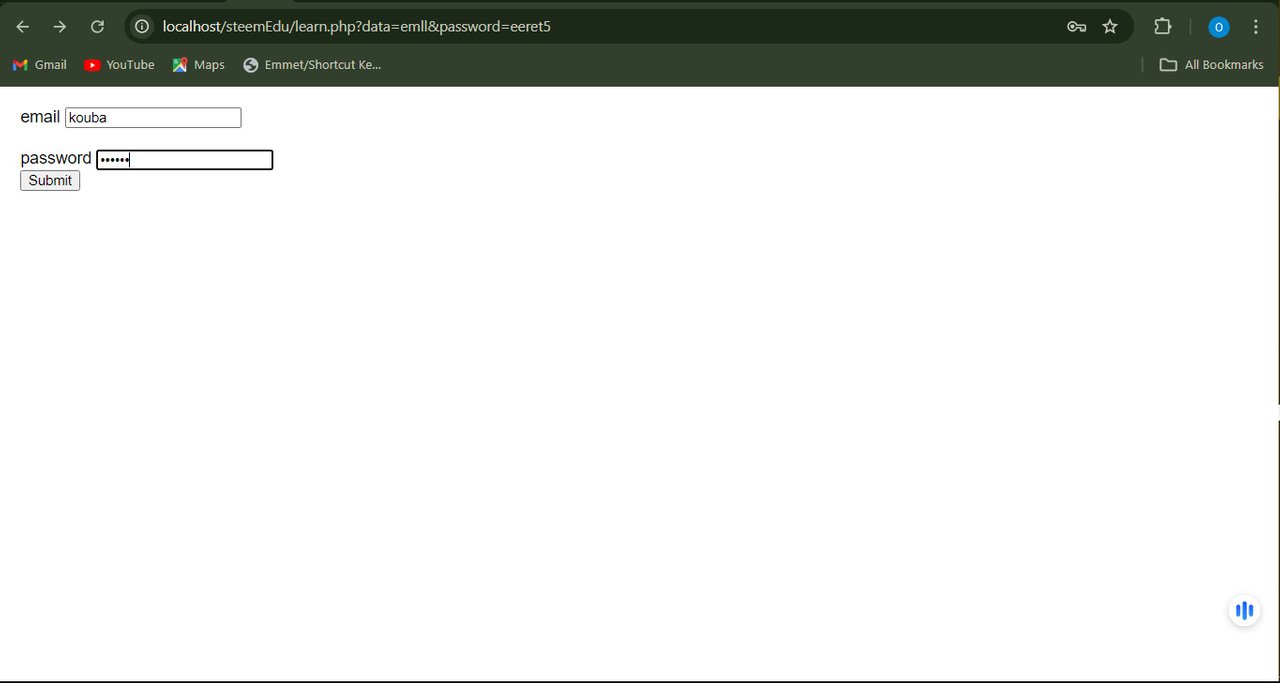Viewport: 1280px width, 683px height.
Task: Click the email label text
Action: point(40,117)
